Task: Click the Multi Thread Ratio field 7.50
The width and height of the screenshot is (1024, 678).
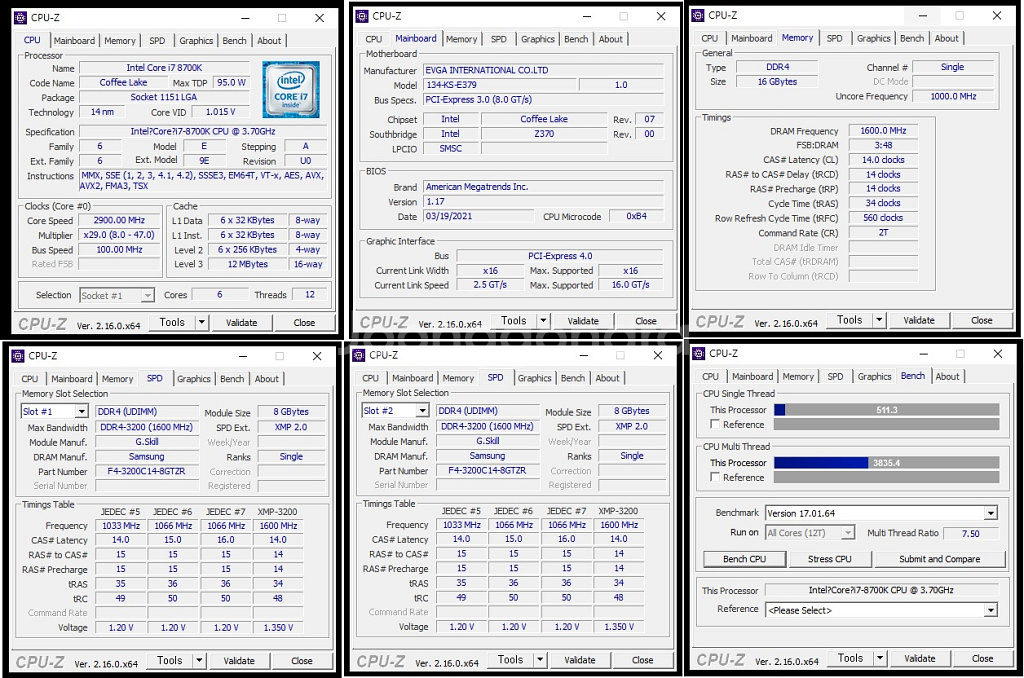Action: click(970, 534)
